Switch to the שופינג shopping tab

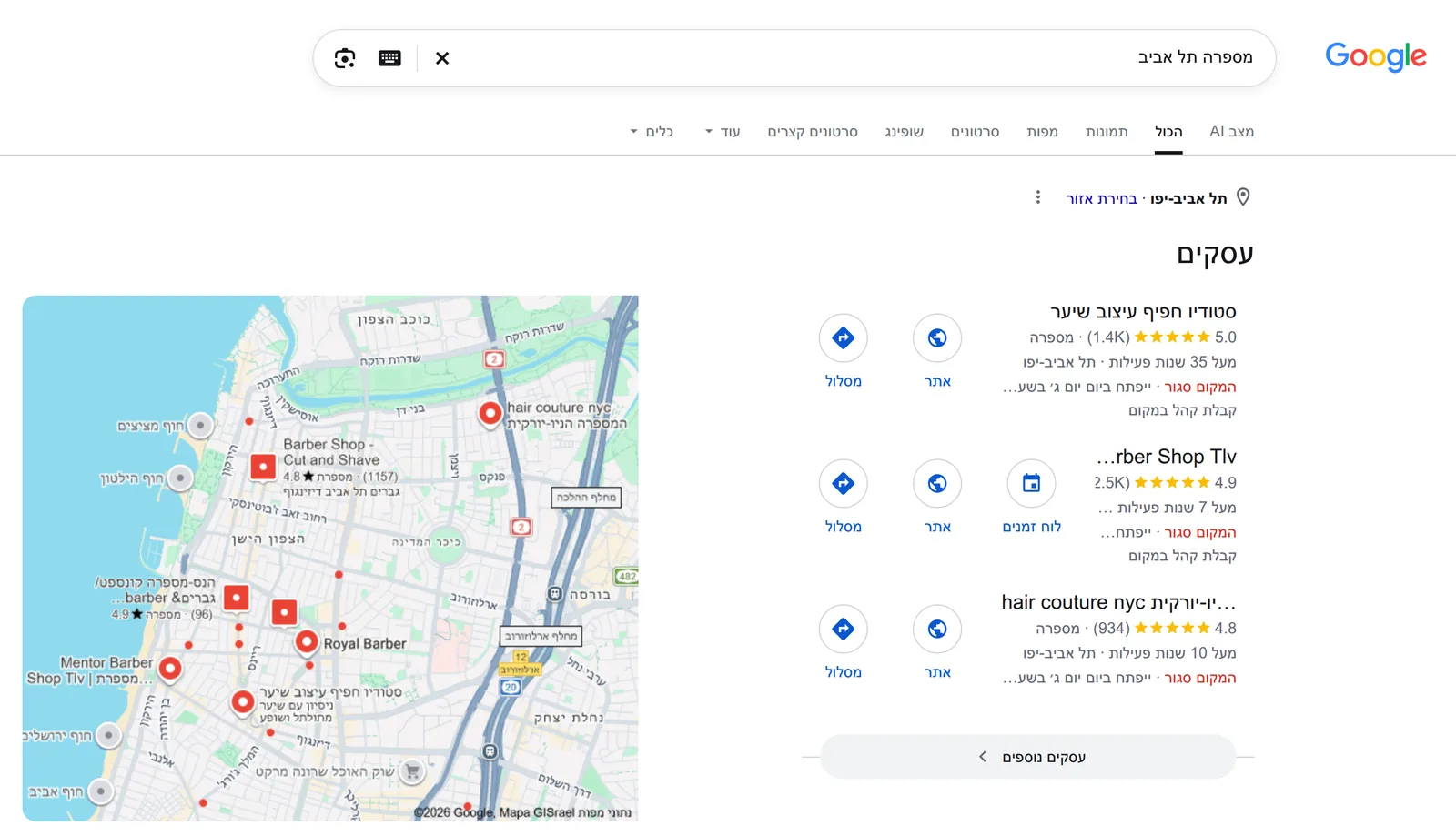pos(904,132)
